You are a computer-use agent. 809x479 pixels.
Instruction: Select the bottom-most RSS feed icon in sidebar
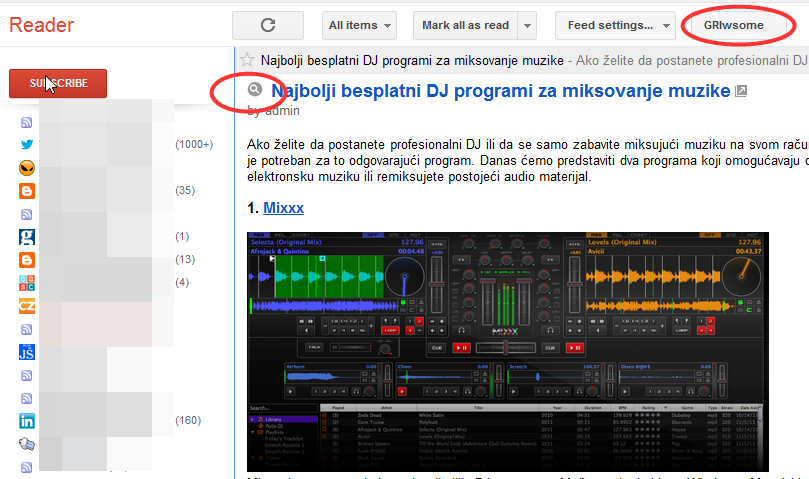pos(27,468)
